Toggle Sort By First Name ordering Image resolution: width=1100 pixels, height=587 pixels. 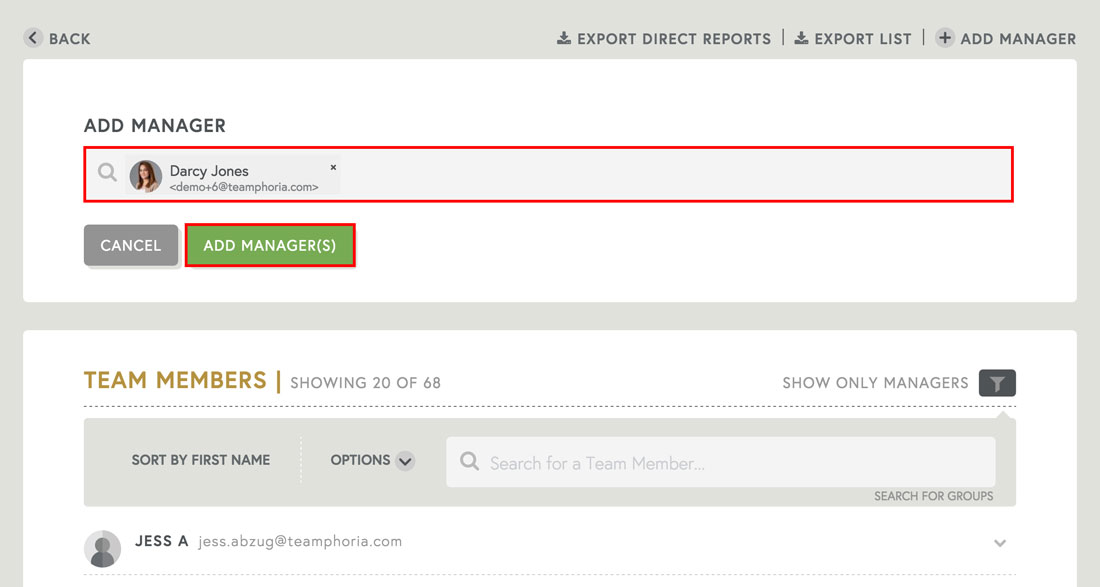[200, 460]
